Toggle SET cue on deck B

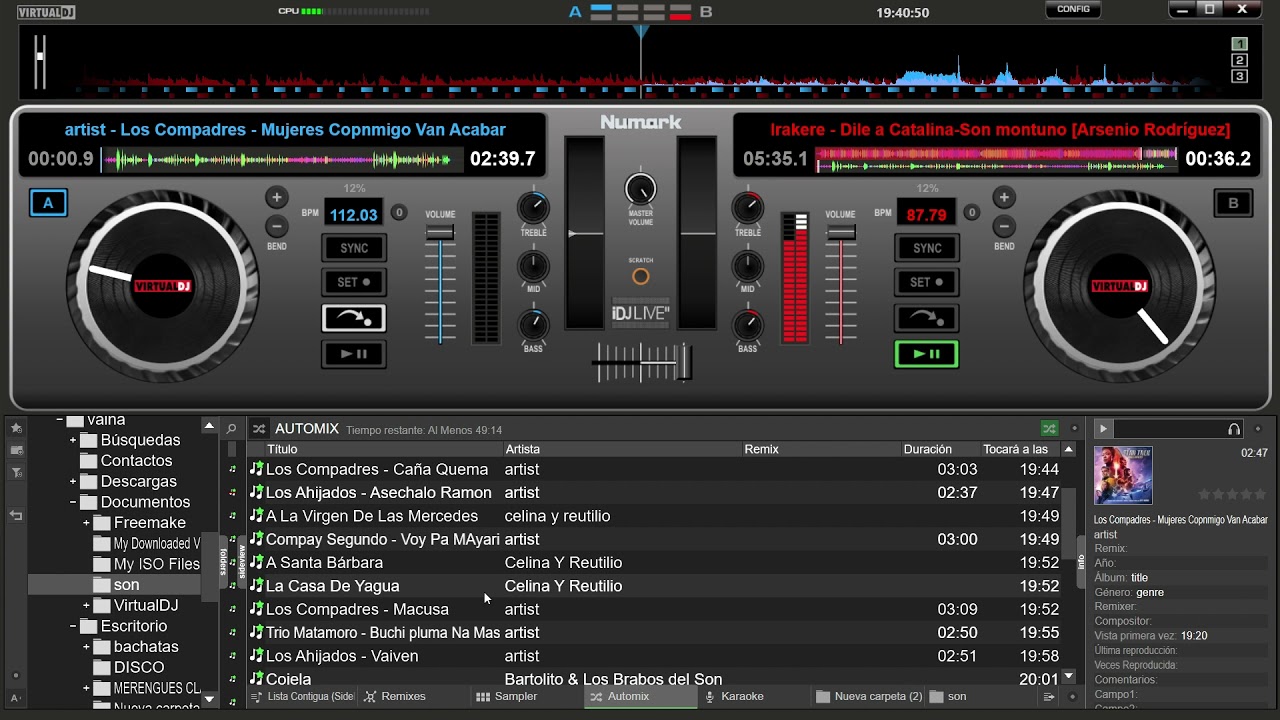(927, 282)
